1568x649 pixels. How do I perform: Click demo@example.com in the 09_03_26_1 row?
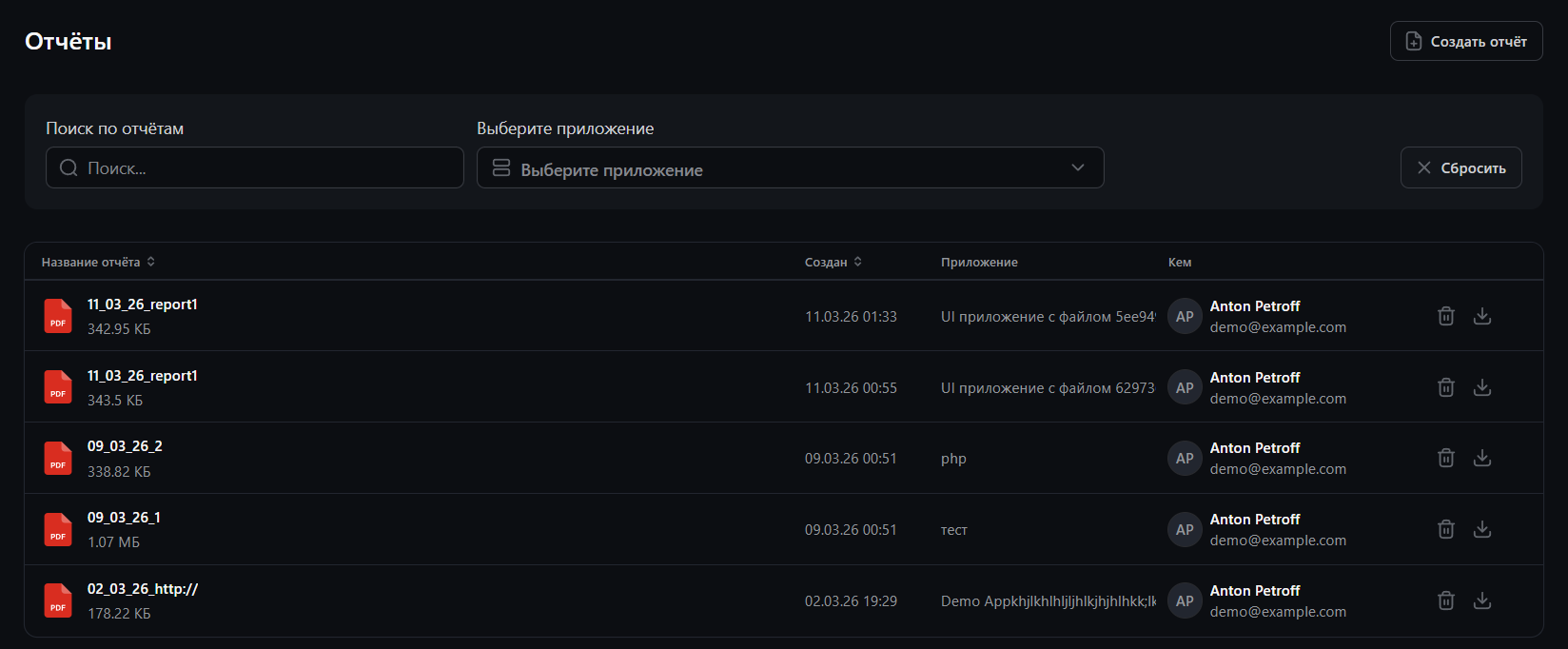[x=1278, y=541]
